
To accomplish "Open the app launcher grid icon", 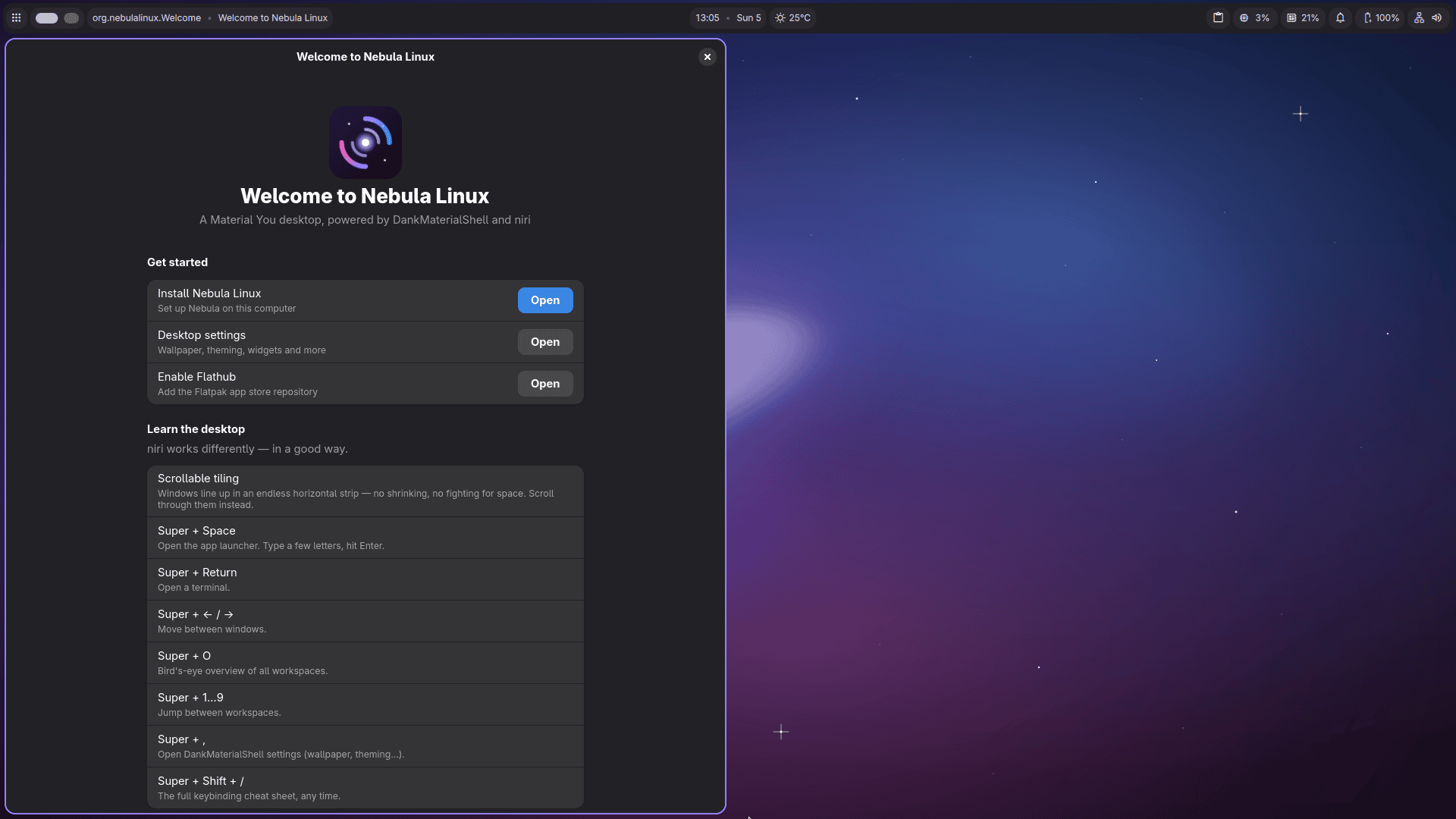I will pyautogui.click(x=16, y=17).
